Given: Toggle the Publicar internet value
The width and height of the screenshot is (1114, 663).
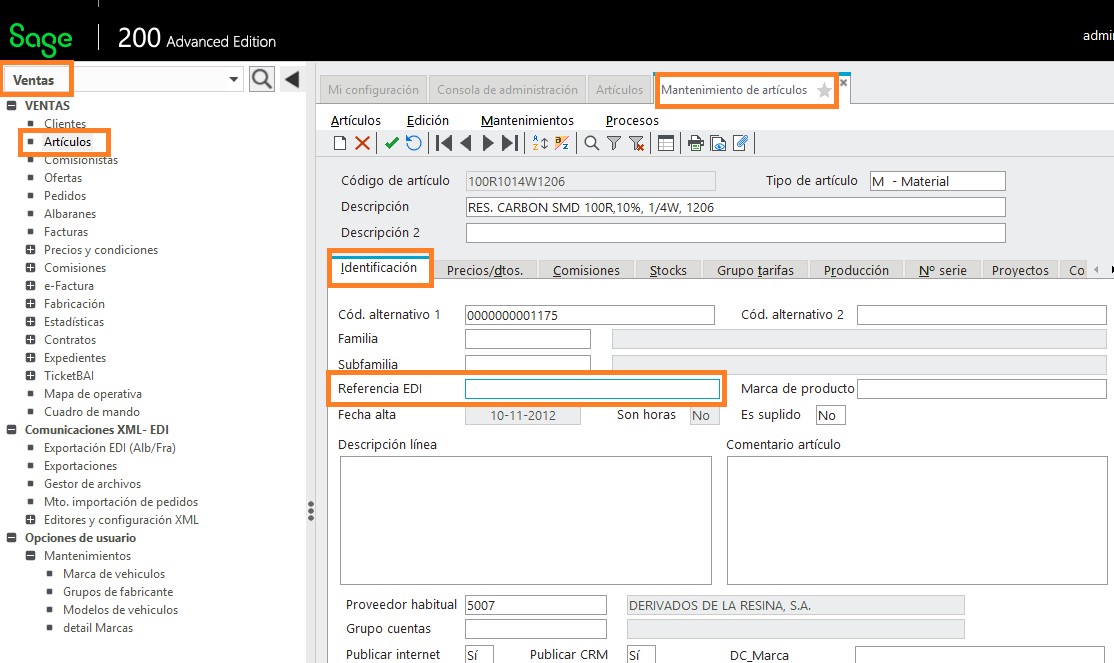Looking at the screenshot, I should [479, 655].
